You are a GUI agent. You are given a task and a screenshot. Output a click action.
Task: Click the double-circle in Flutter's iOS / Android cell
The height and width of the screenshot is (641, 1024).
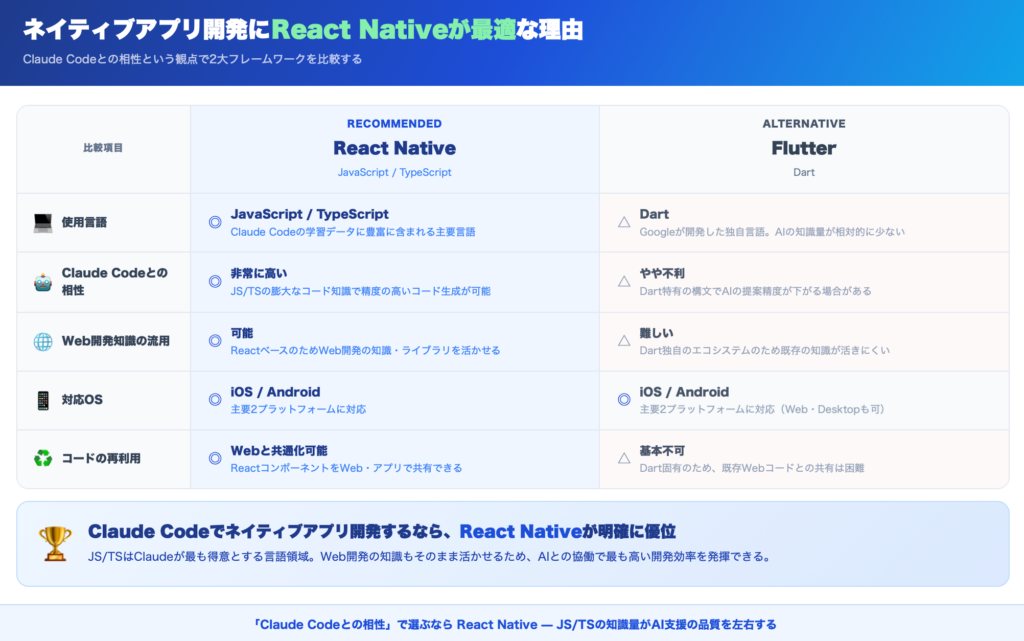click(624, 400)
